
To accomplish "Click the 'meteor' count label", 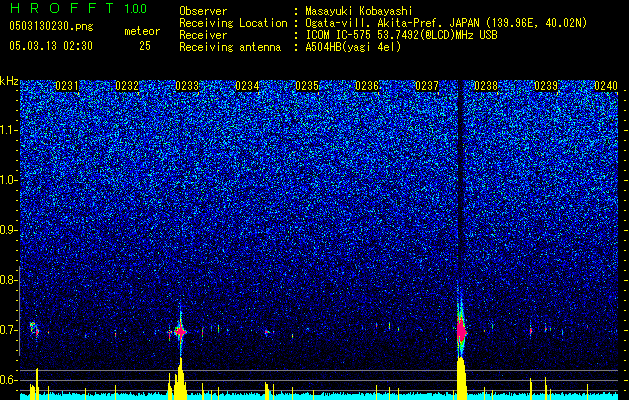I will coord(142,31).
